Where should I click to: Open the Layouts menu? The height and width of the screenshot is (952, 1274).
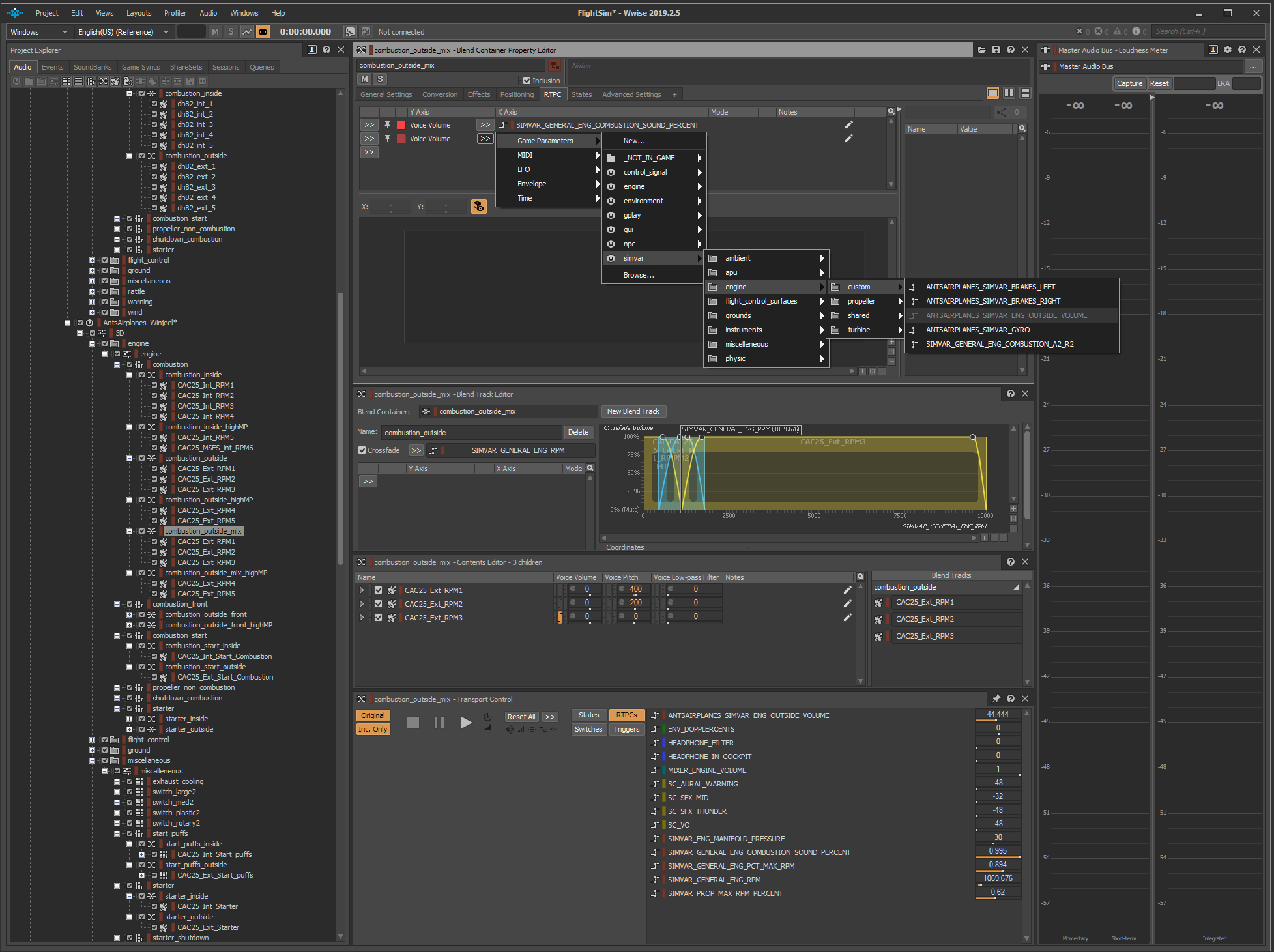click(x=139, y=13)
